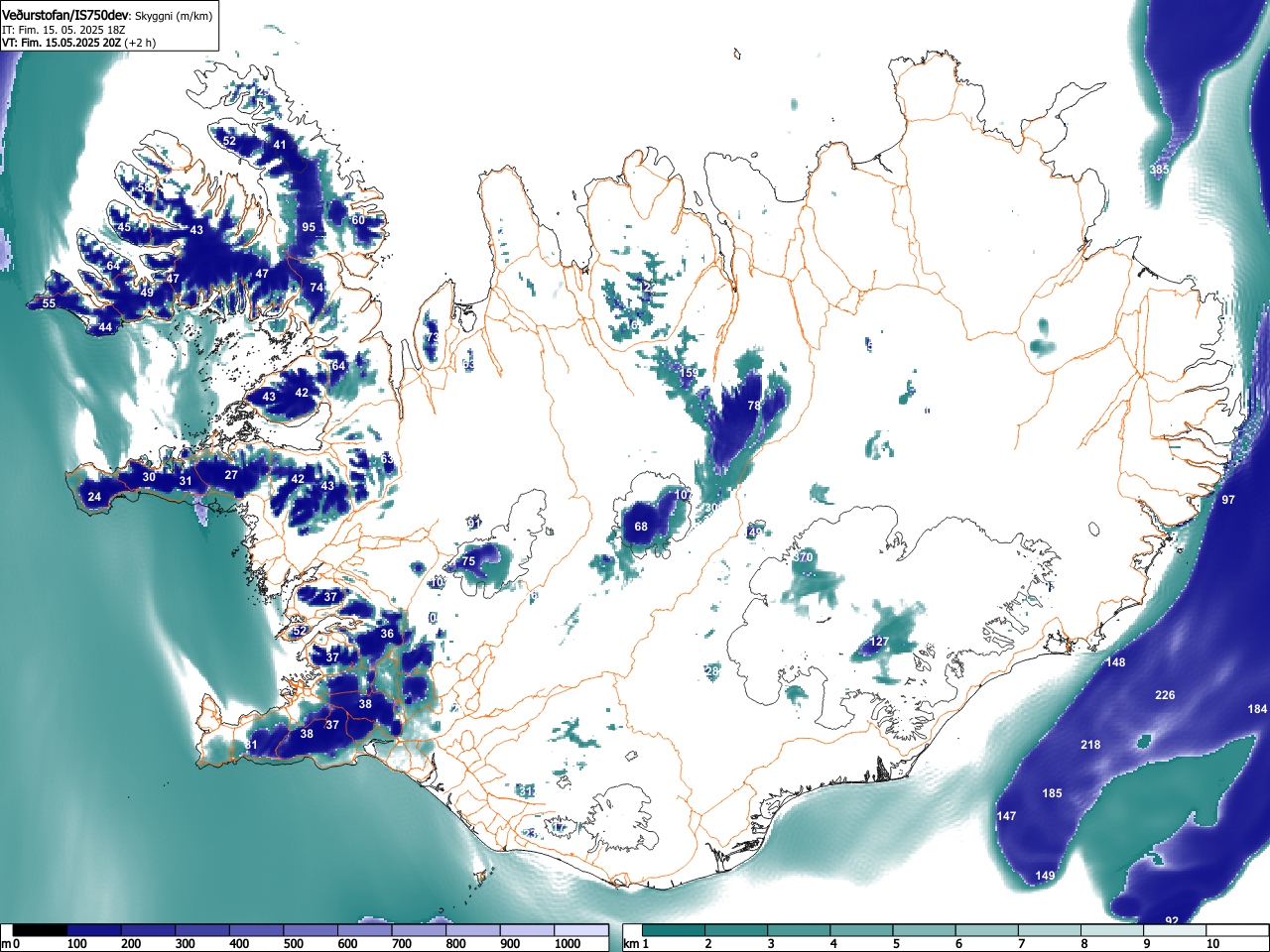Click the visibility value 75 on the western glacier
The height and width of the screenshot is (952, 1270).
(x=468, y=561)
